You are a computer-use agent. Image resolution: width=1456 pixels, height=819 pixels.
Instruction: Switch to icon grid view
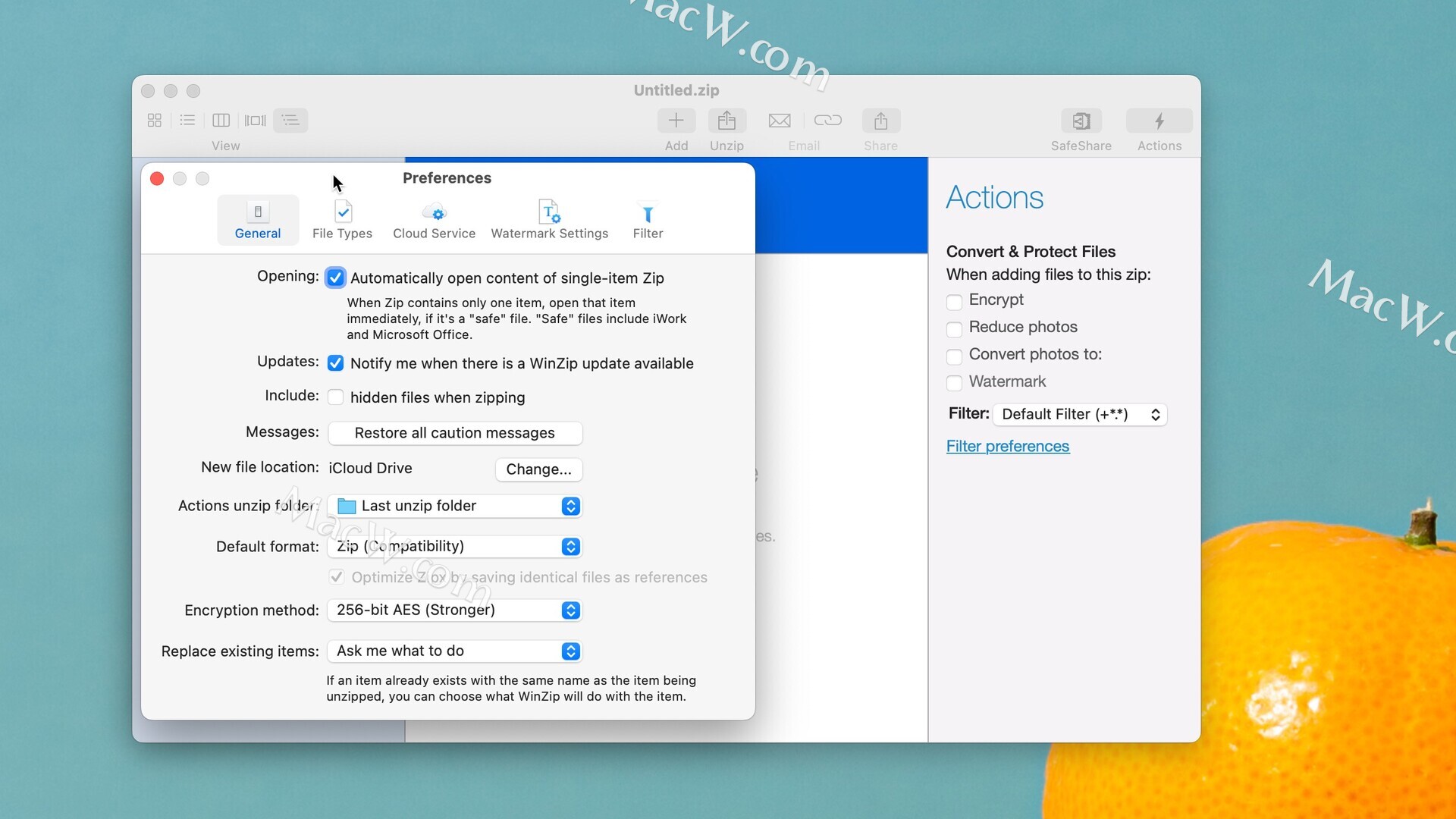(x=155, y=121)
